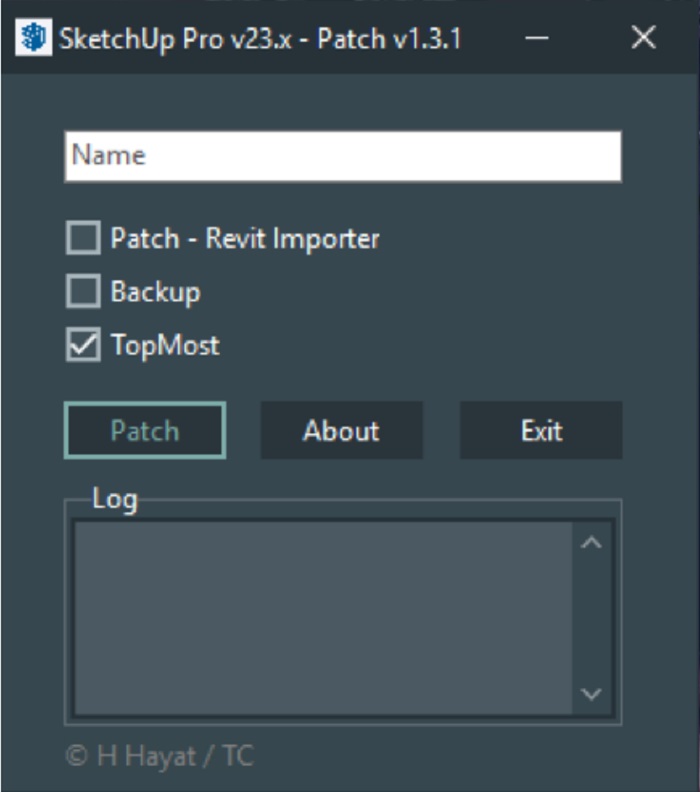Uncheck the TopMost checkbox
This screenshot has width=700, height=792.
pos(83,346)
